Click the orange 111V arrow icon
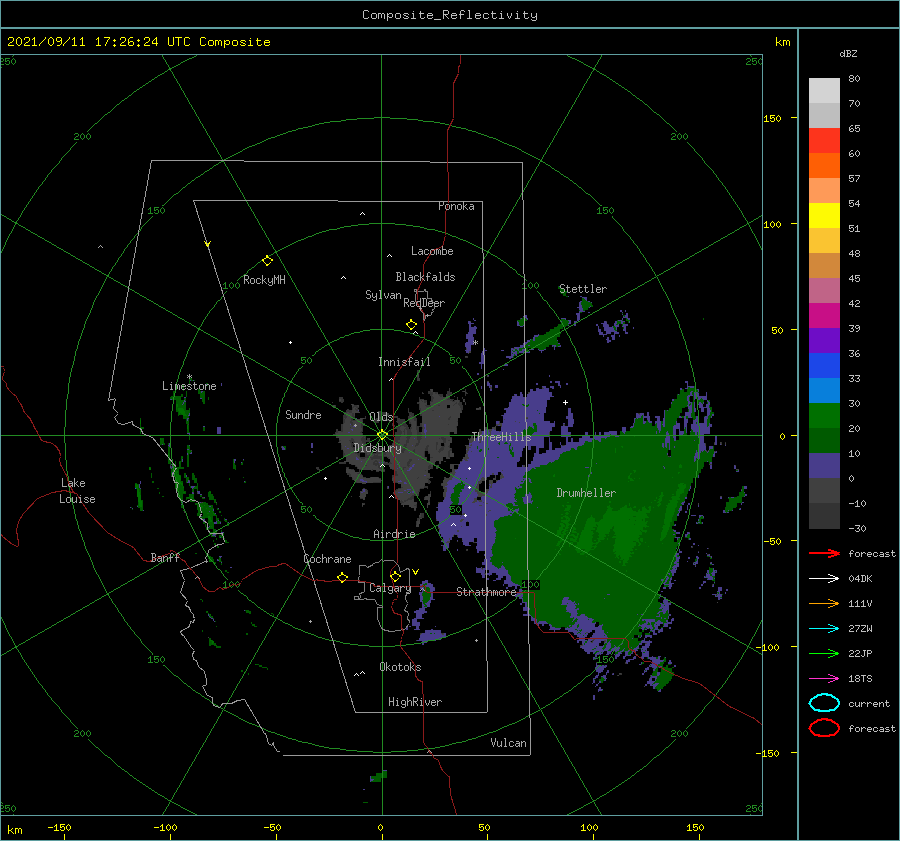Viewport: 900px width, 841px height. point(824,603)
